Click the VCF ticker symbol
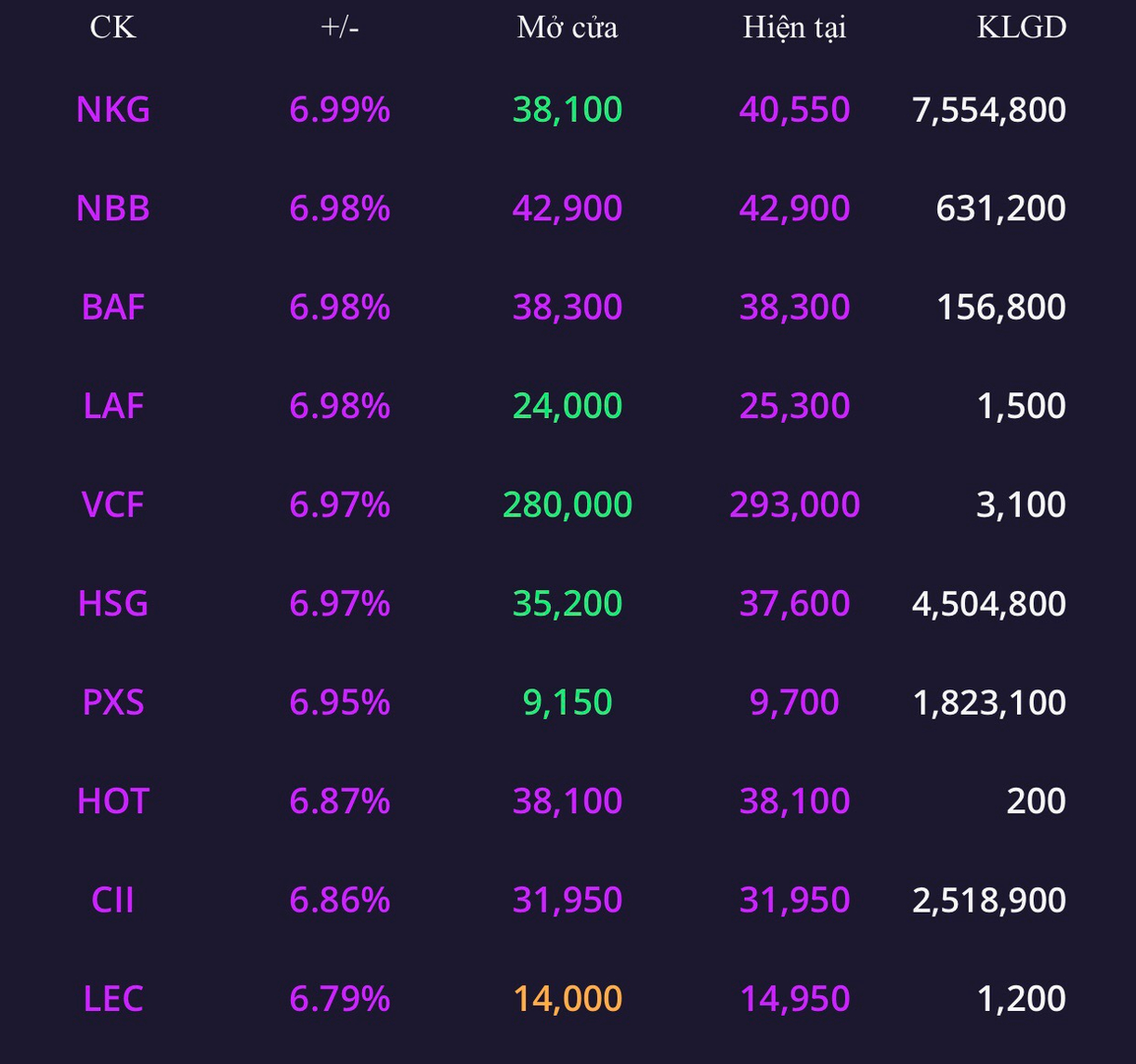The image size is (1136, 1064). (x=113, y=504)
